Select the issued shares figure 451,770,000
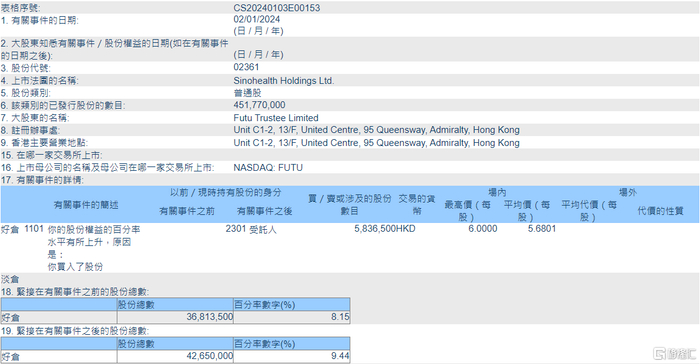The image size is (700, 364). coord(259,105)
